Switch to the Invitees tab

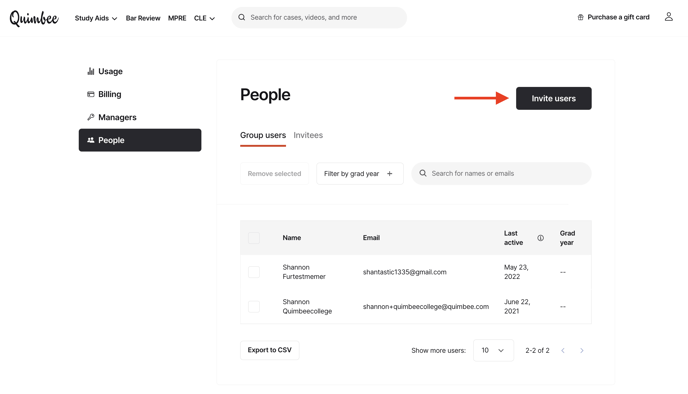[x=308, y=135]
